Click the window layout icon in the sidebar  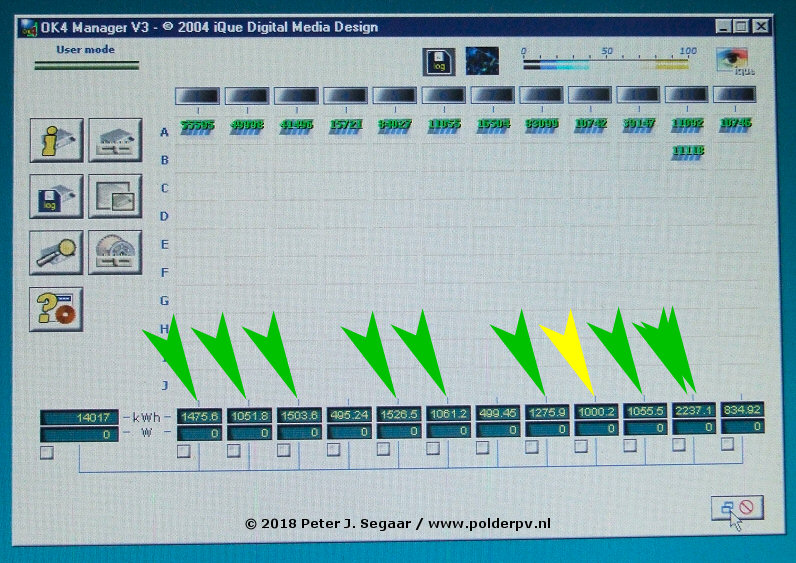click(x=115, y=196)
